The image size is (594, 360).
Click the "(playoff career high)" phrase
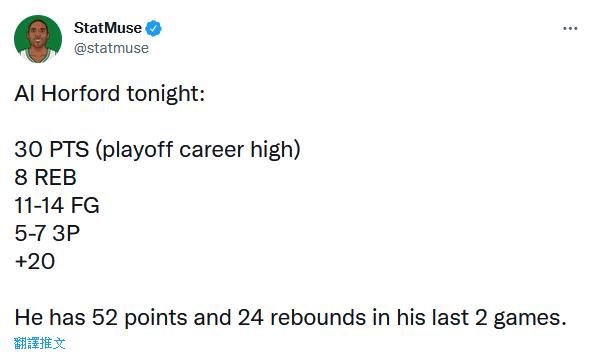(198, 150)
